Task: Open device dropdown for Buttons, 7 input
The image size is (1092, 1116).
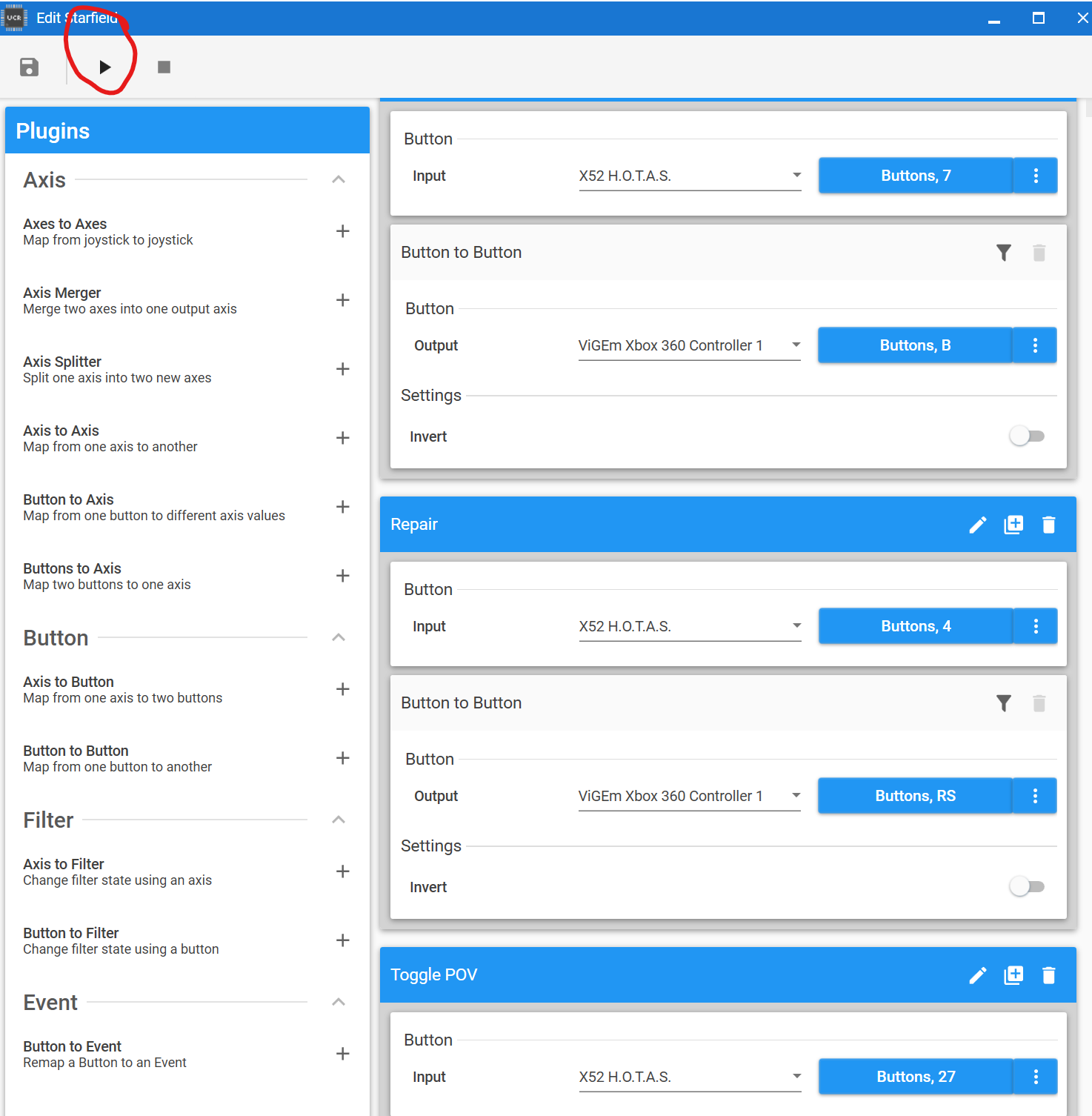Action: tap(690, 176)
